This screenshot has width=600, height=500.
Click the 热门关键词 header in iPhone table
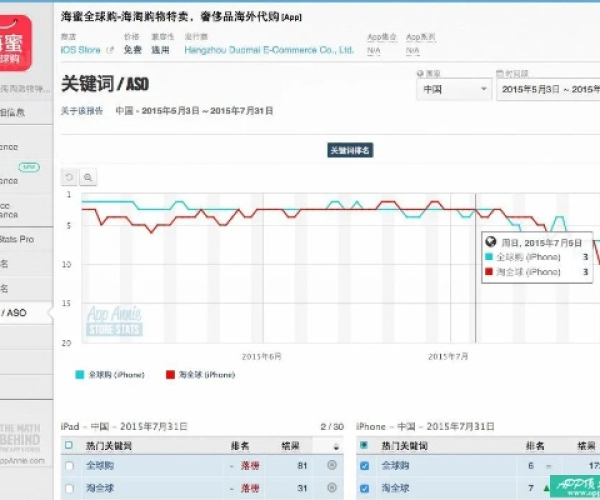(404, 446)
